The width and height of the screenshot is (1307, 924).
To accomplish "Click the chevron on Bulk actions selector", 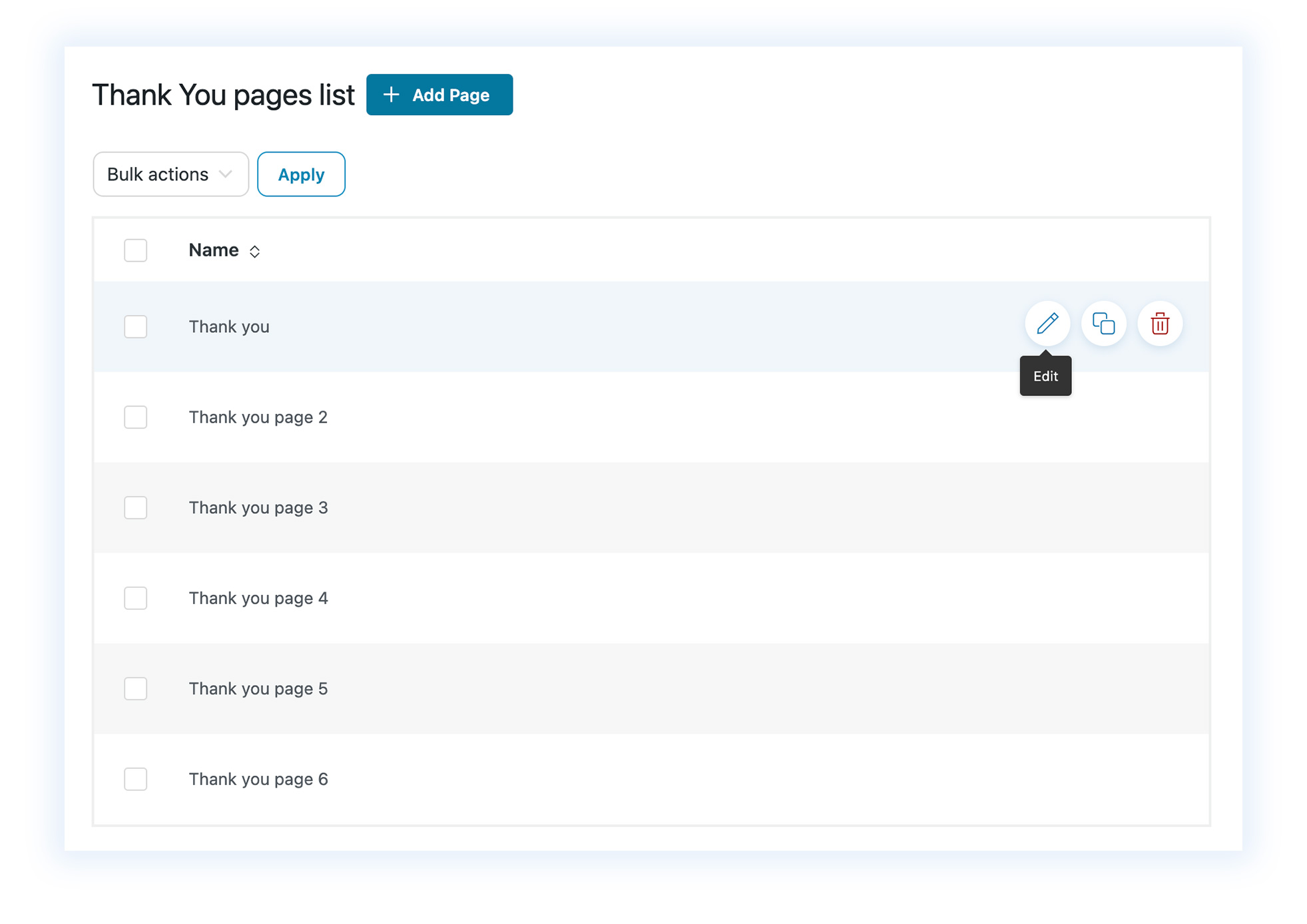I will click(224, 174).
